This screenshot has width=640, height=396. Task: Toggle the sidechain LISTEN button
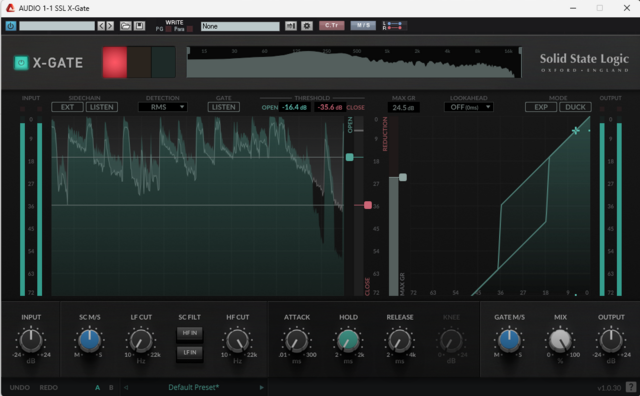(x=102, y=107)
